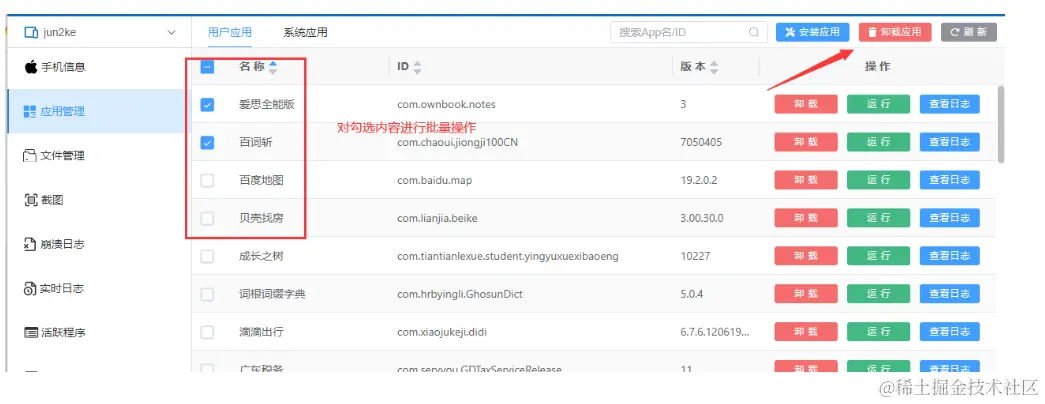Click 查看日志 for 百词斩
1045x404 pixels.
point(950,142)
